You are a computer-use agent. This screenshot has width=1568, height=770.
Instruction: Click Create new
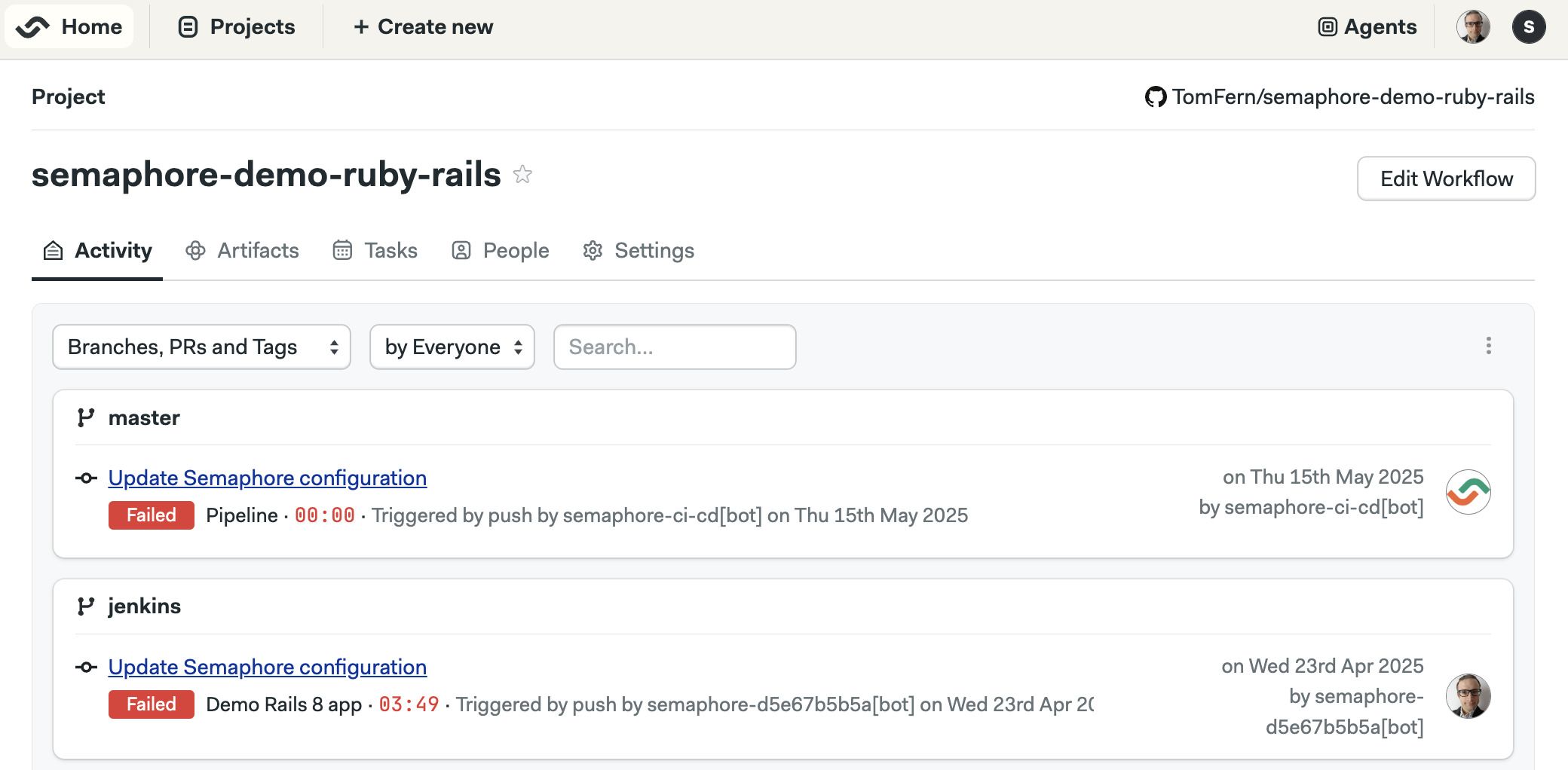pyautogui.click(x=423, y=27)
